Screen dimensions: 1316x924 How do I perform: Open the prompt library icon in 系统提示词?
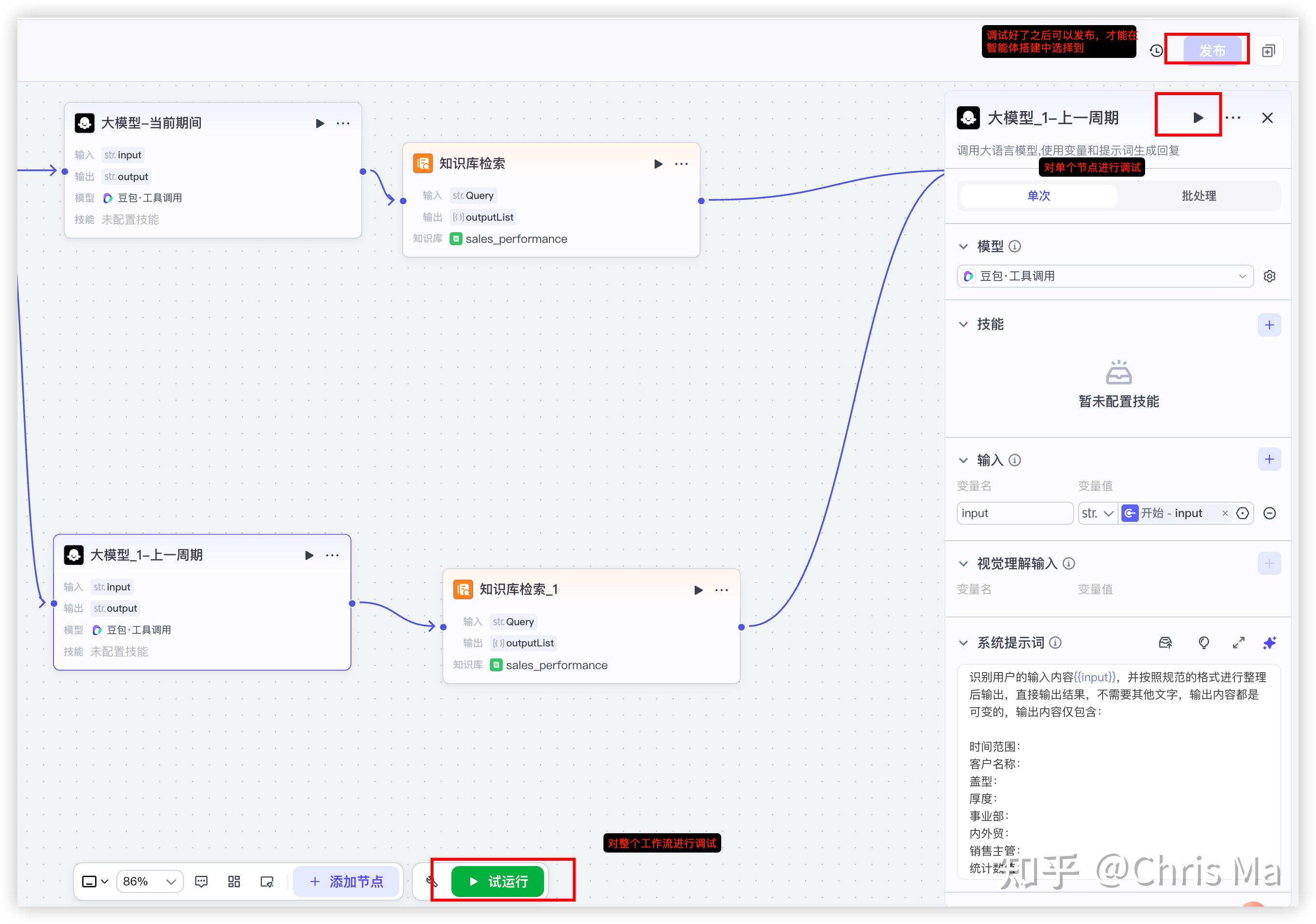[1165, 643]
